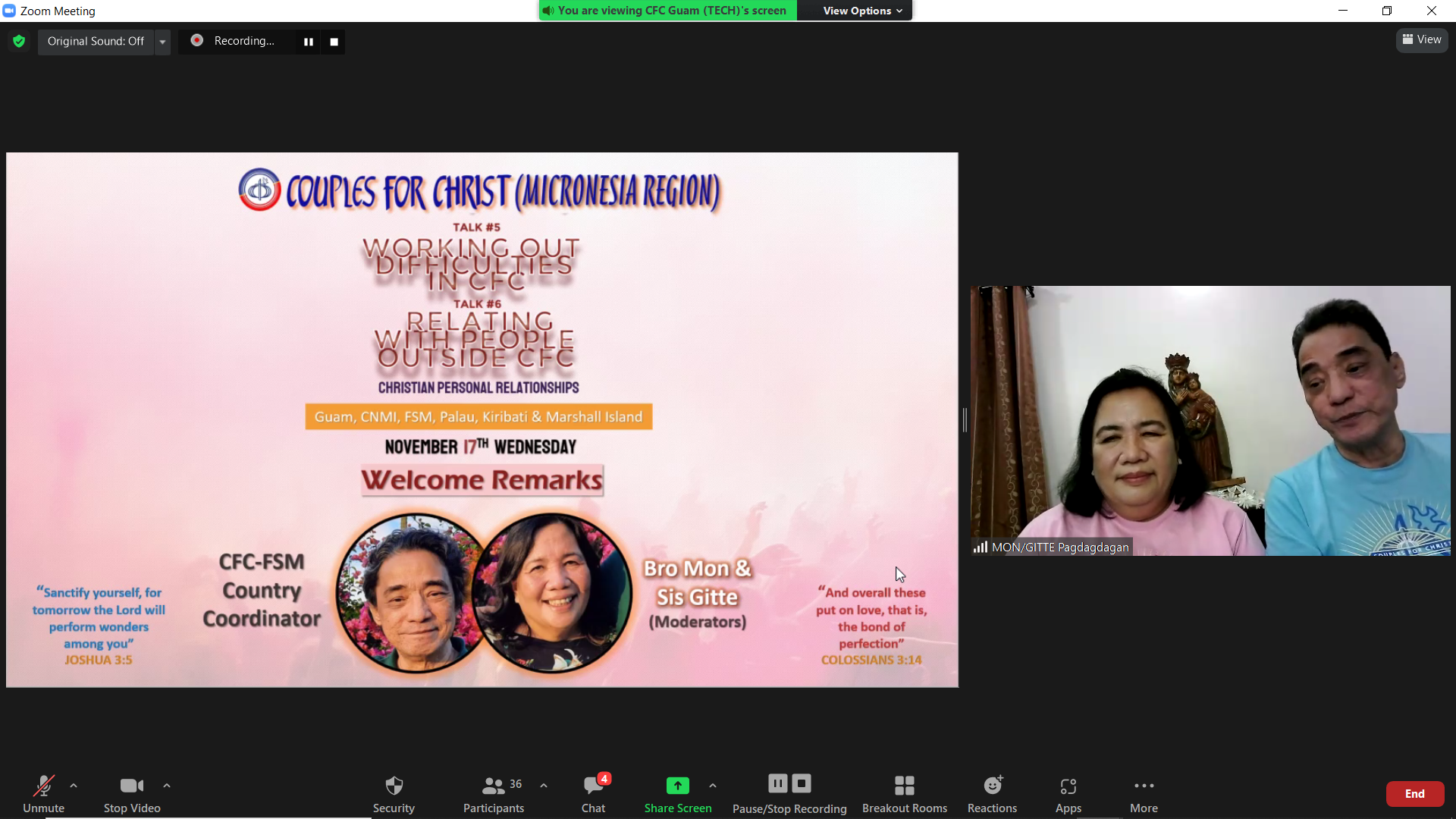Click the CFC logo on the slide
Viewport: 1456px width, 819px height.
click(259, 190)
